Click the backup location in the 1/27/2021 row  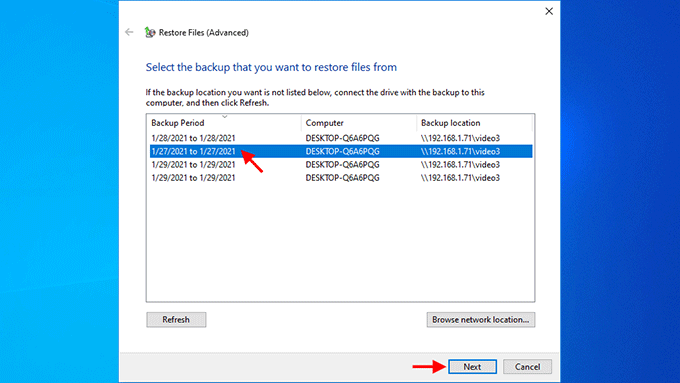[460, 151]
